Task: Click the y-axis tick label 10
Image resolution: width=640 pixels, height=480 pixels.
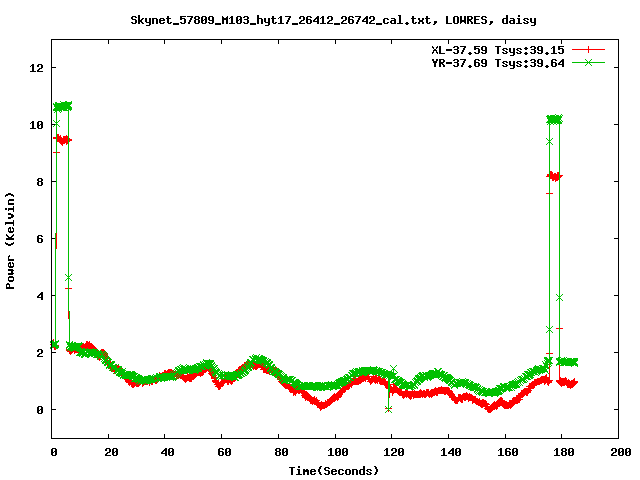Action: point(36,125)
